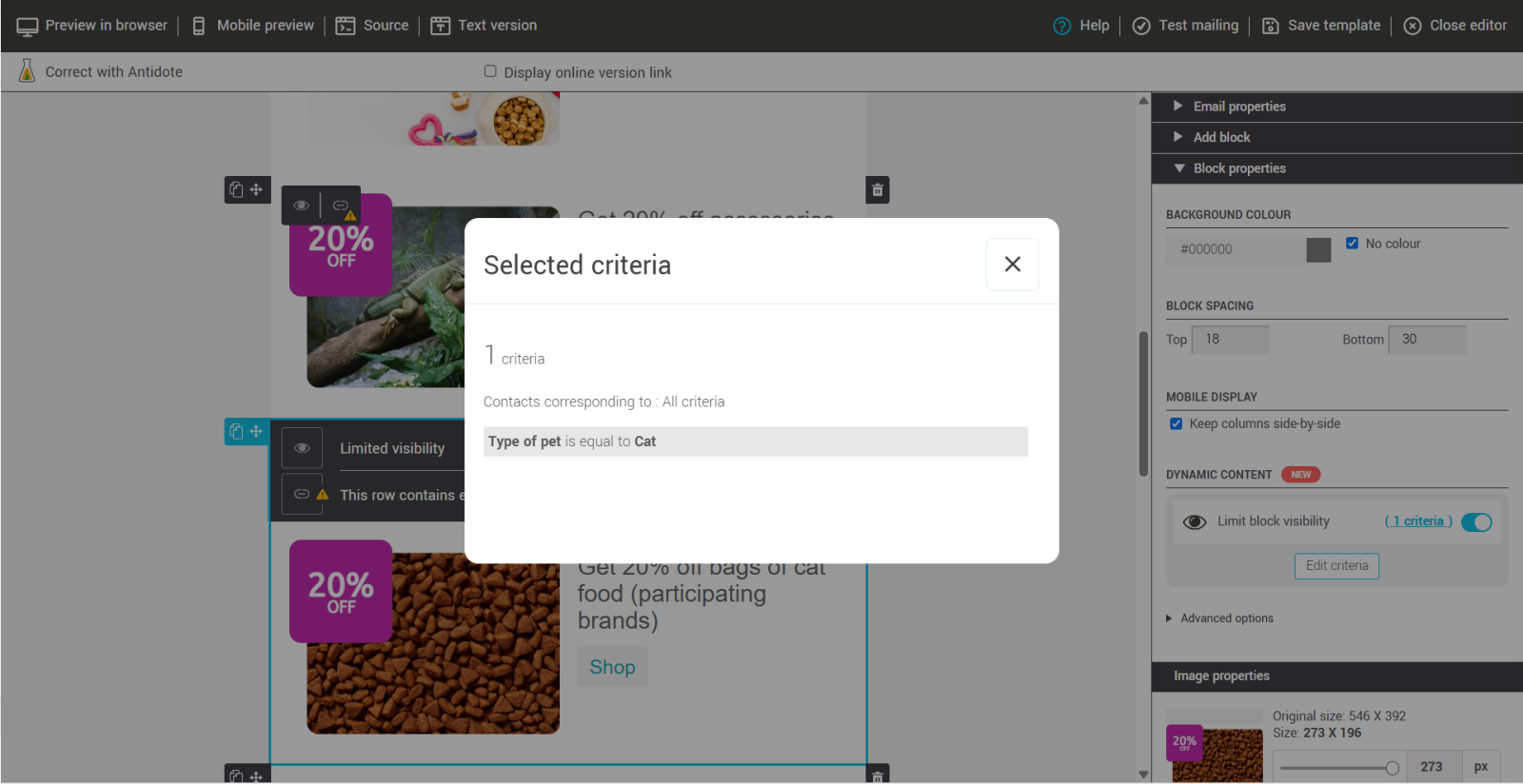
Task: Click the link warning icon on the selected row
Action: [302, 495]
